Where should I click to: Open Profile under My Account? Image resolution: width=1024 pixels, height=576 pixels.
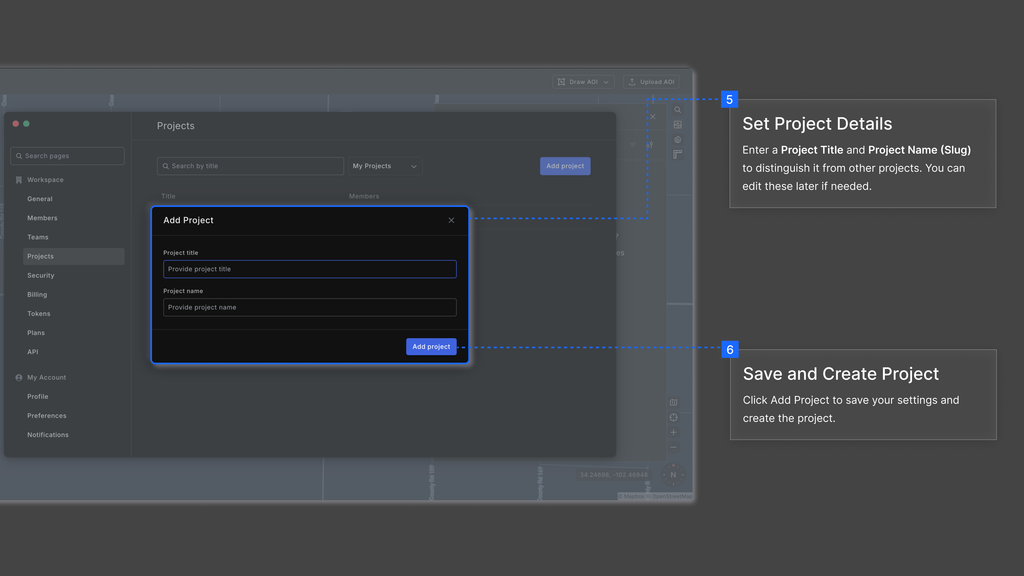point(38,396)
